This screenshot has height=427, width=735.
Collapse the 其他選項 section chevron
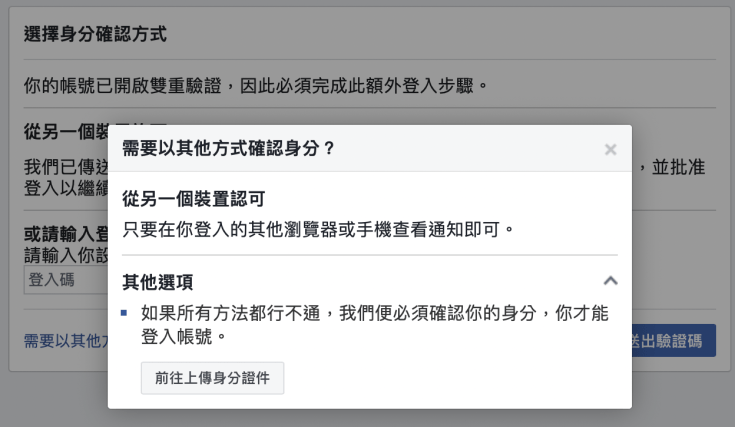[x=611, y=280]
